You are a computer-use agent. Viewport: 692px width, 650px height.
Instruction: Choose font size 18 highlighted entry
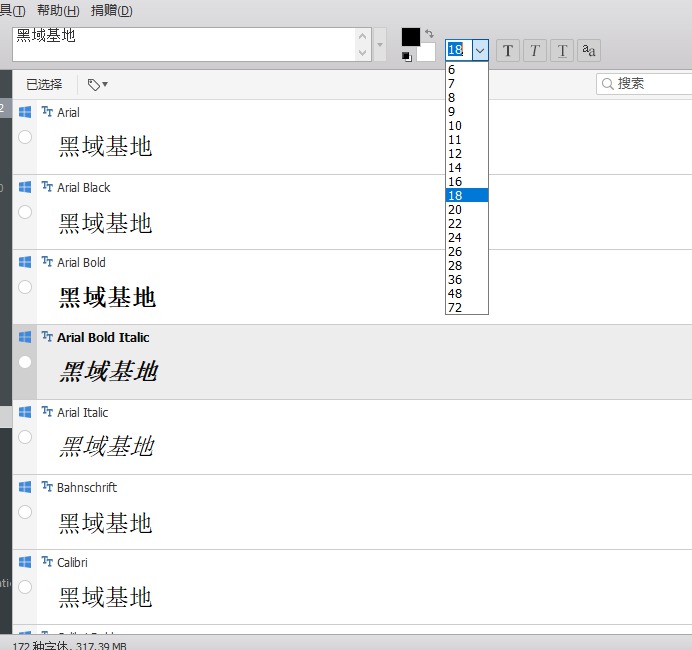pos(466,195)
